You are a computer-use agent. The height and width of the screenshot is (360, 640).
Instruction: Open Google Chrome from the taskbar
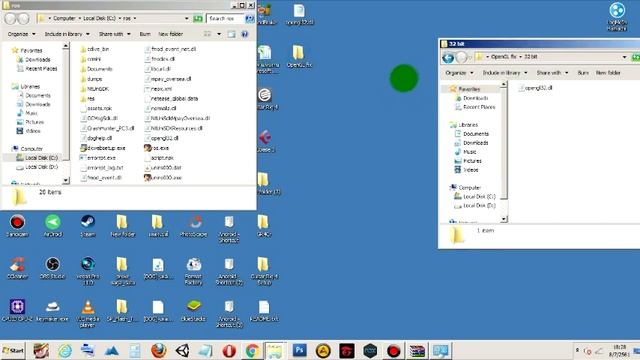pos(252,351)
